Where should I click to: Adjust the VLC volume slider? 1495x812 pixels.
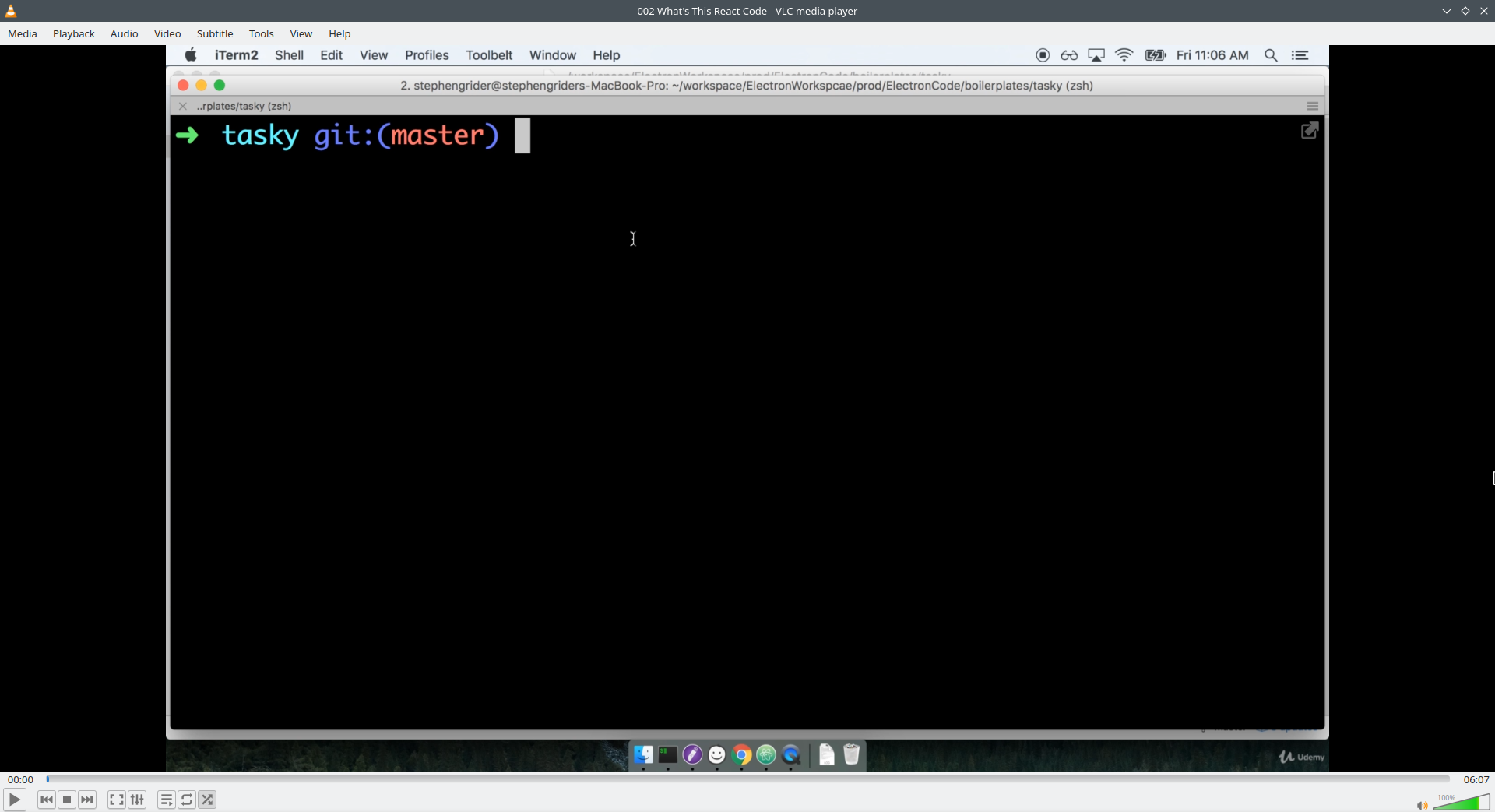1462,803
